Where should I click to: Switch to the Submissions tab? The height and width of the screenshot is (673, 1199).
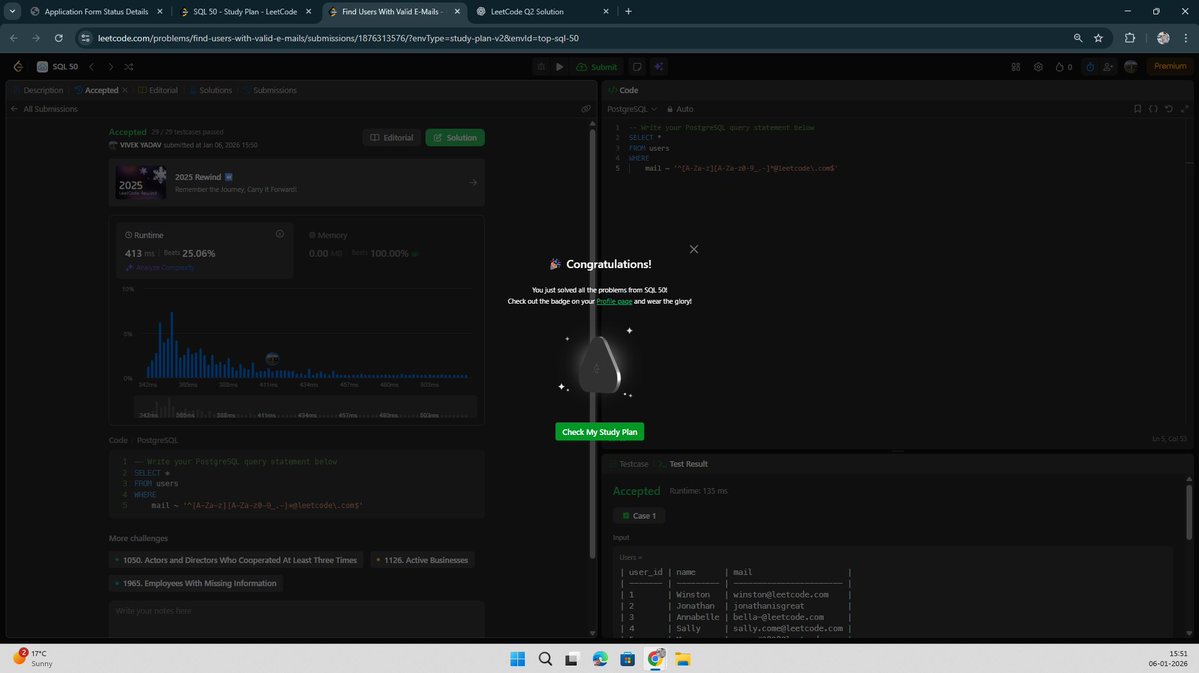point(270,90)
